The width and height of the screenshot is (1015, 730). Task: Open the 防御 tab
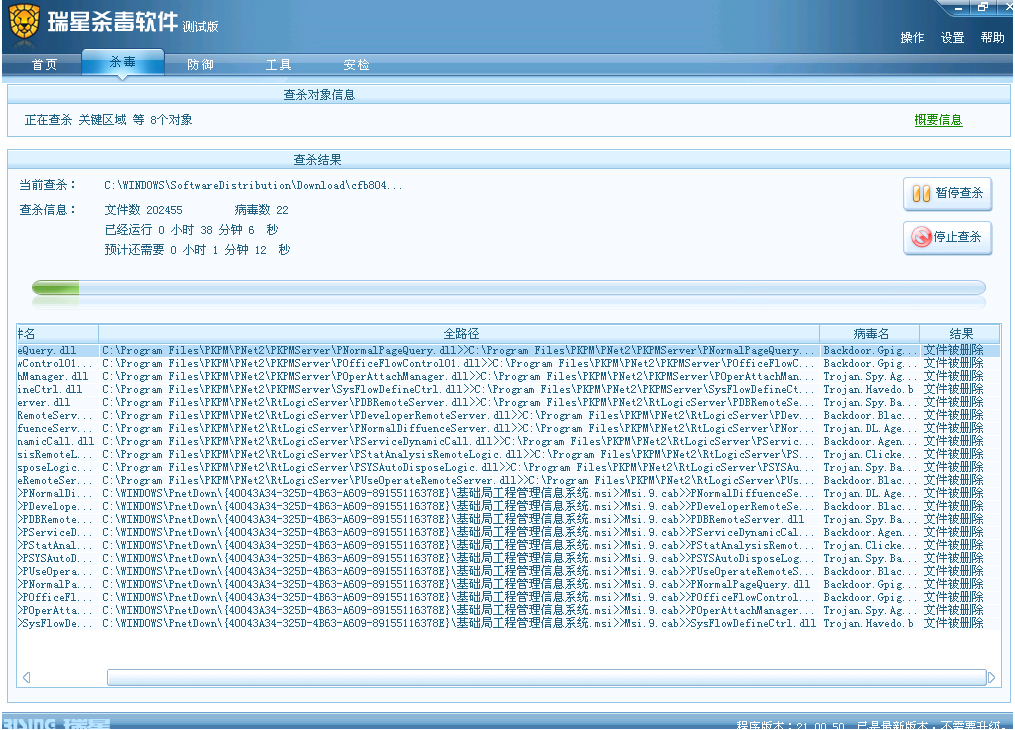200,65
